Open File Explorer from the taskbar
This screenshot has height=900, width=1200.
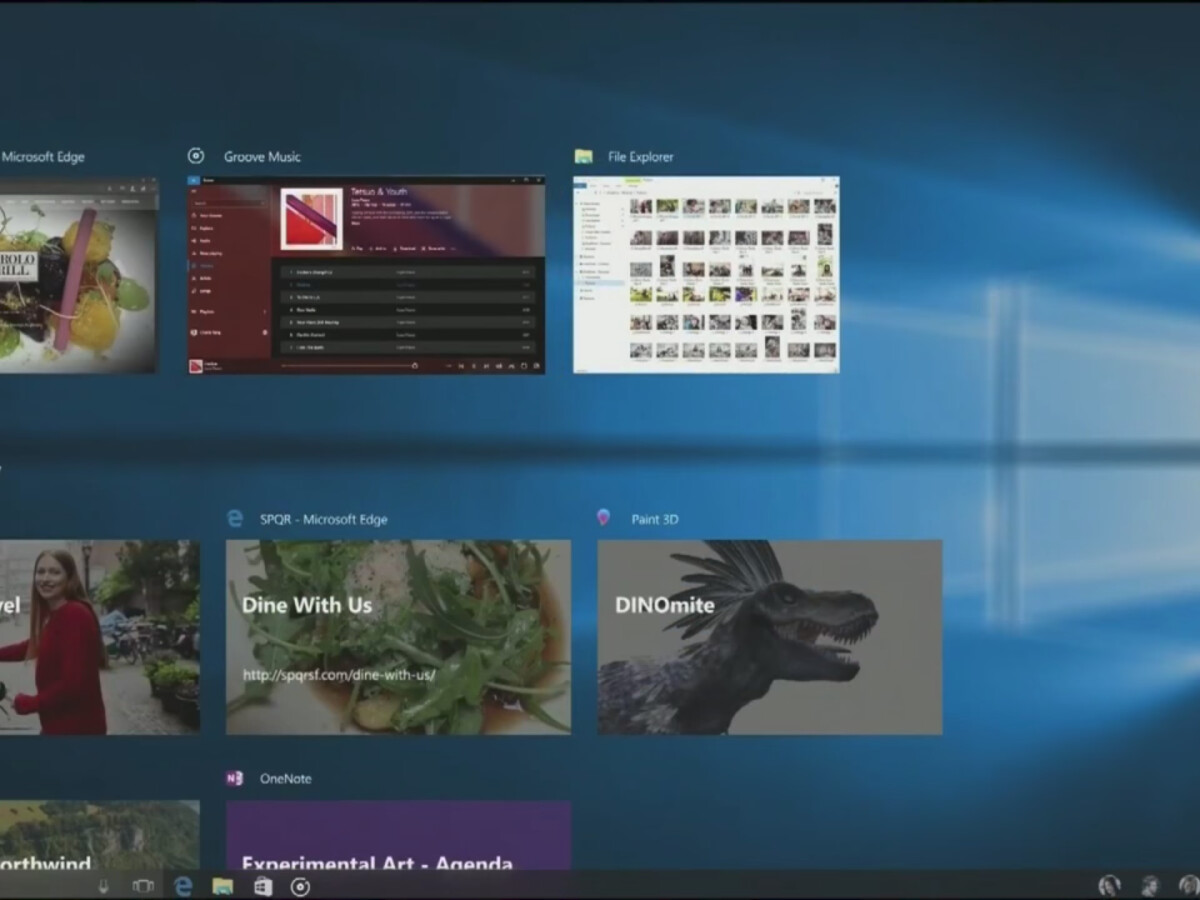pos(222,886)
